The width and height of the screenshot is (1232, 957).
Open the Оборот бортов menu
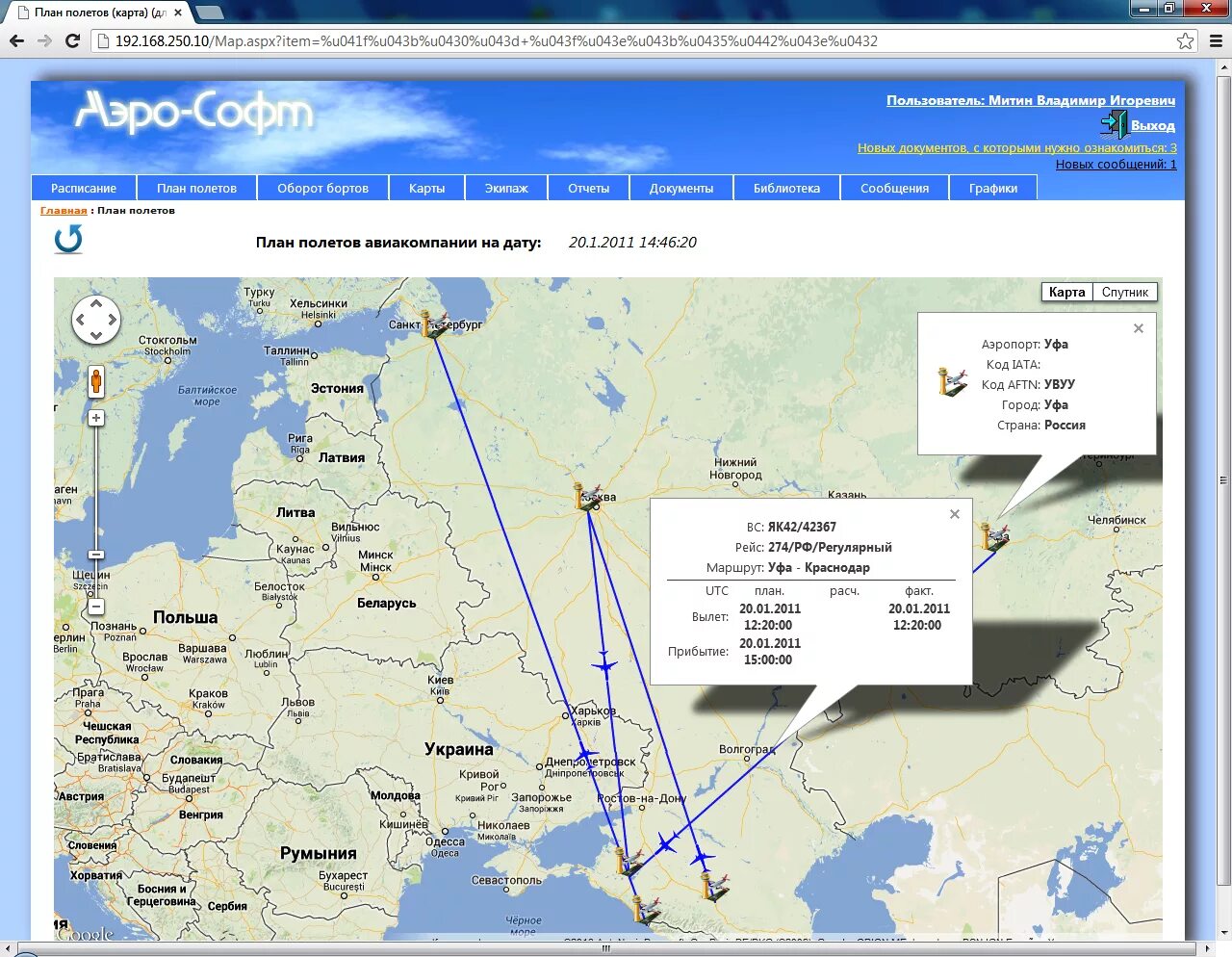point(322,188)
